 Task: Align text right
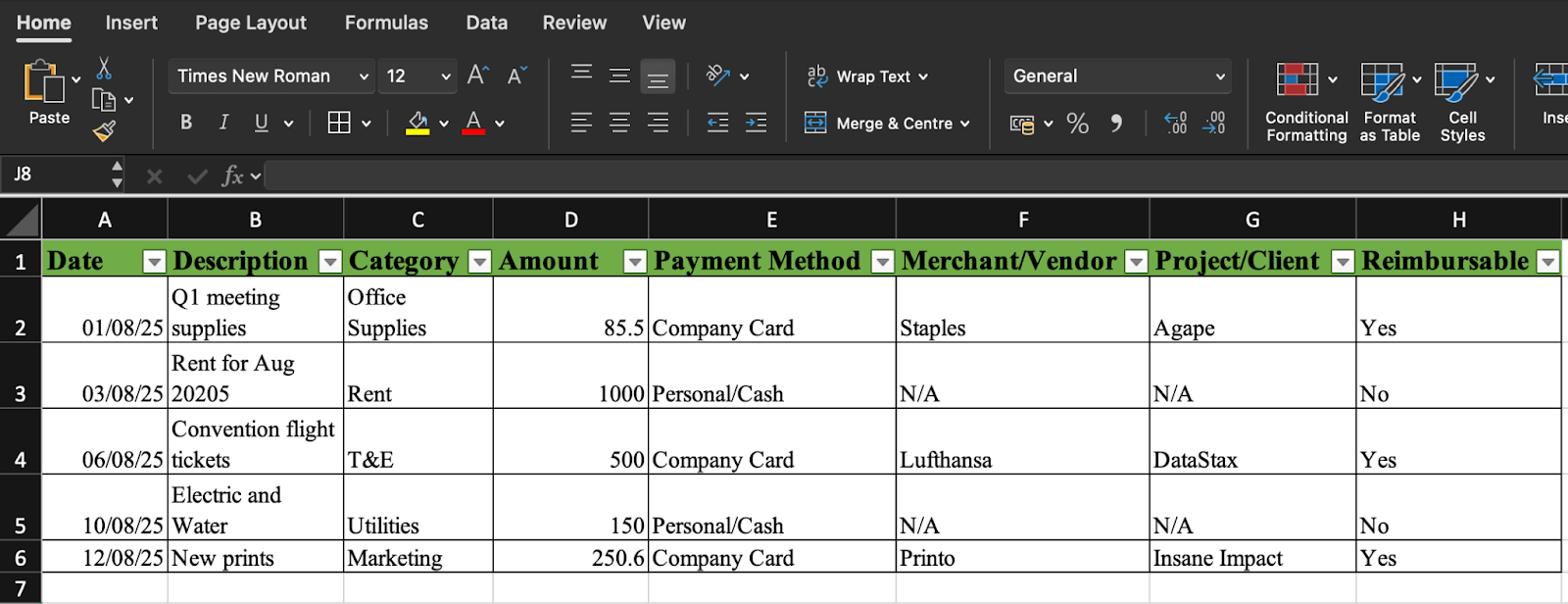[x=658, y=123]
